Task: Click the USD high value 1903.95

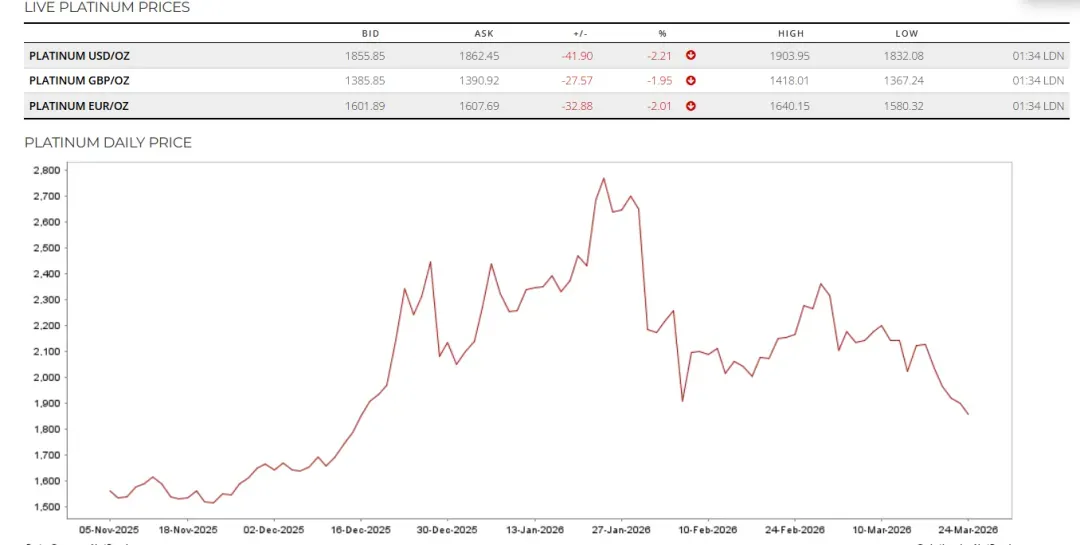Action: 790,56
